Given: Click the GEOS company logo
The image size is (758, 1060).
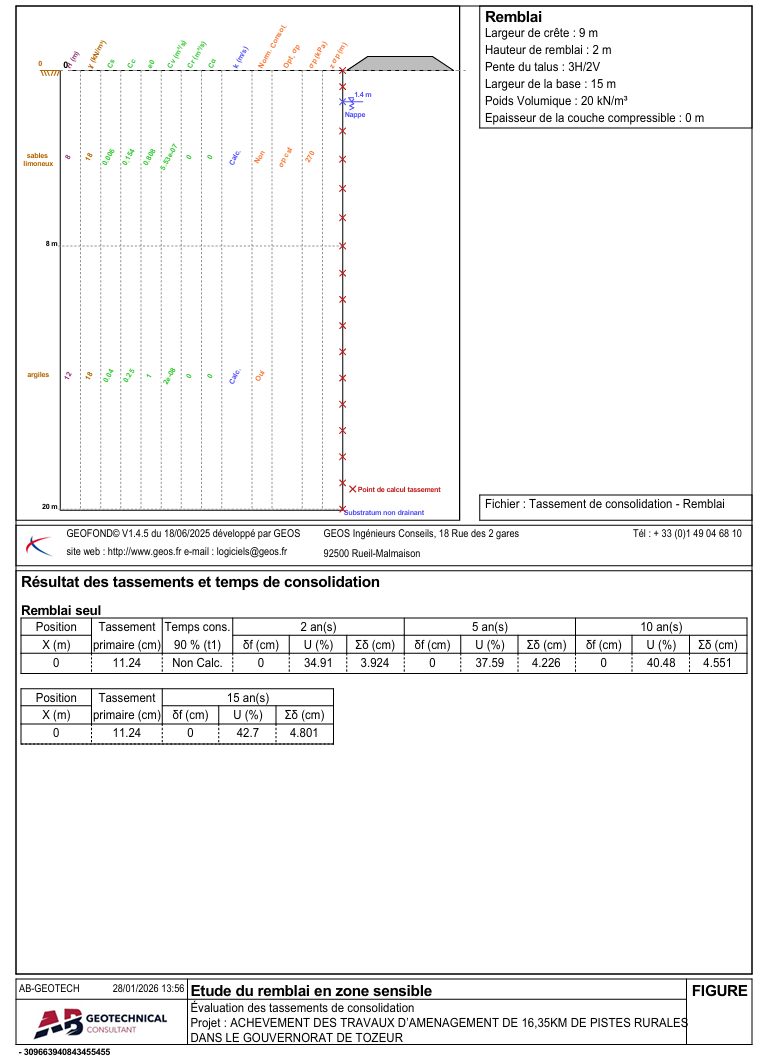Looking at the screenshot, I should [x=40, y=545].
